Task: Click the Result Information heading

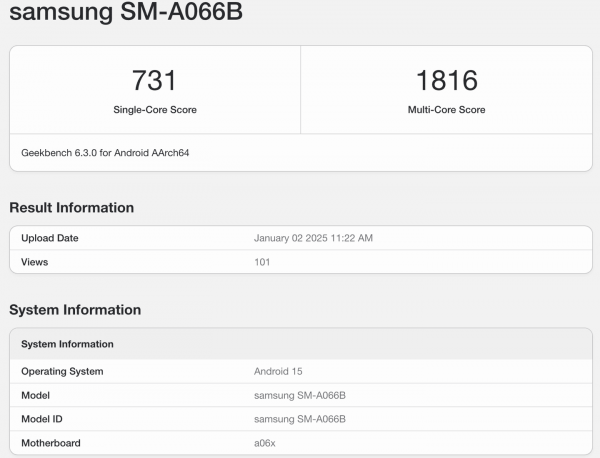Action: (x=72, y=207)
